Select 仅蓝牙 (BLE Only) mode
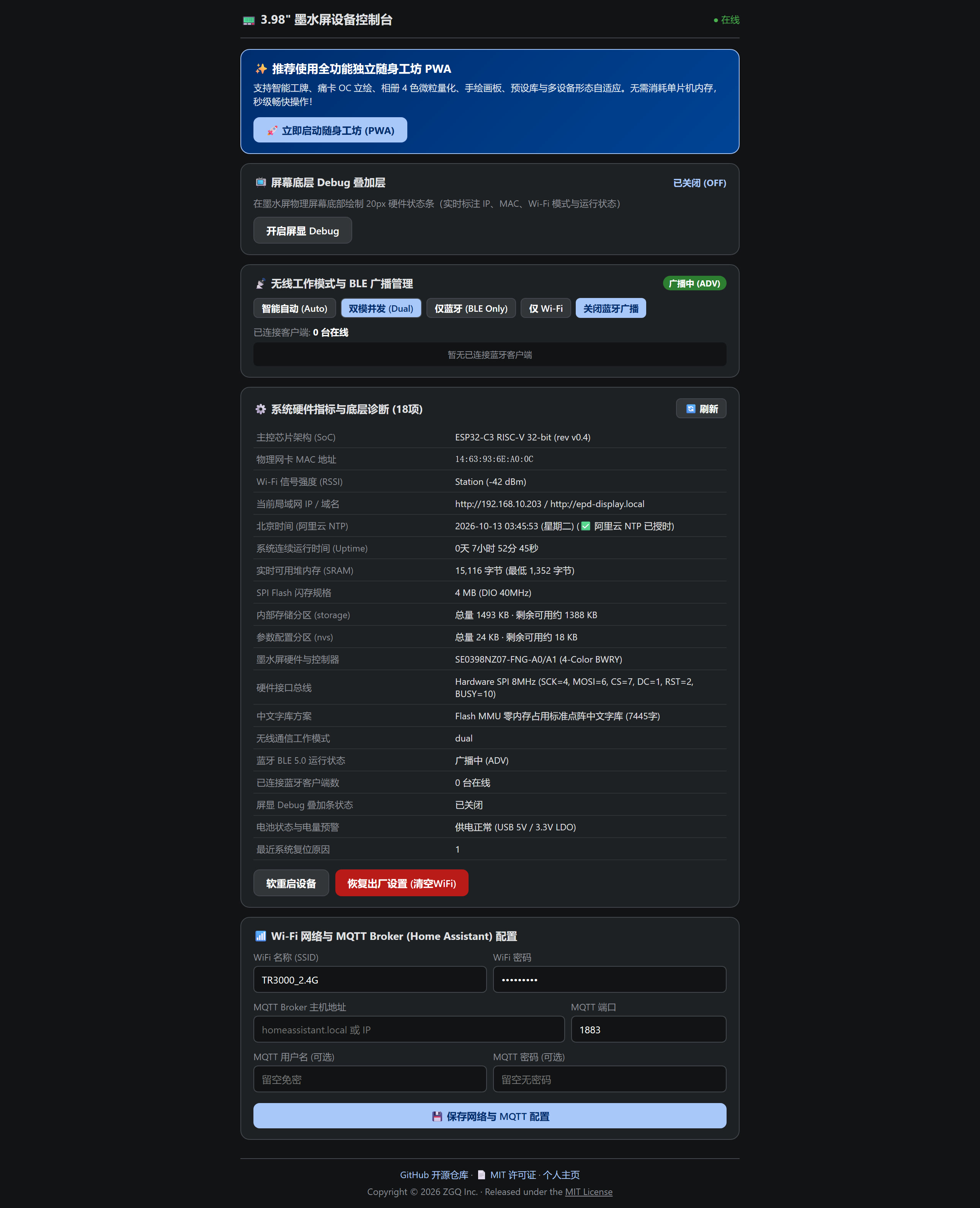980x1208 pixels. coord(471,308)
